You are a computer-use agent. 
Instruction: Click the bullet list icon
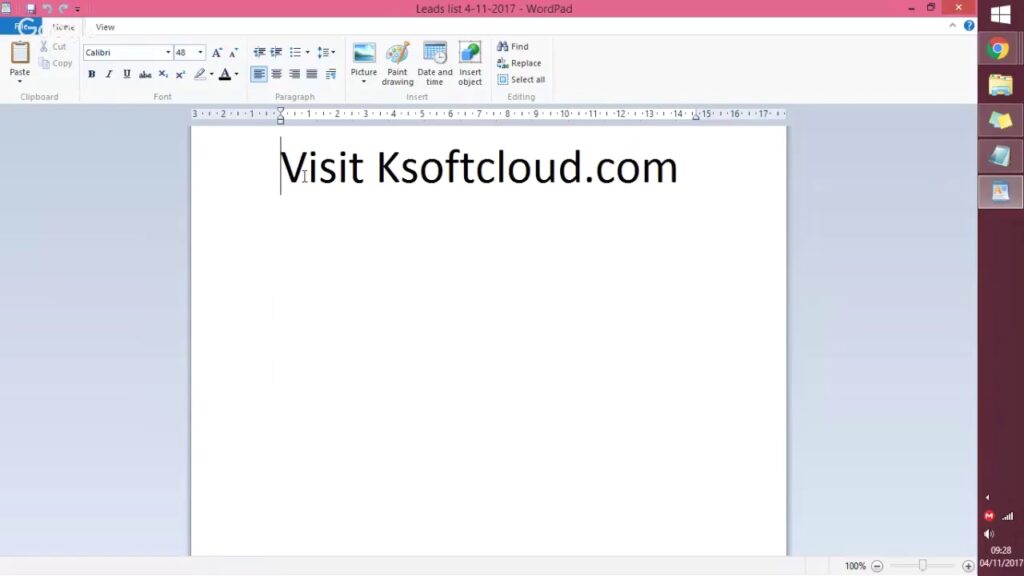click(295, 52)
